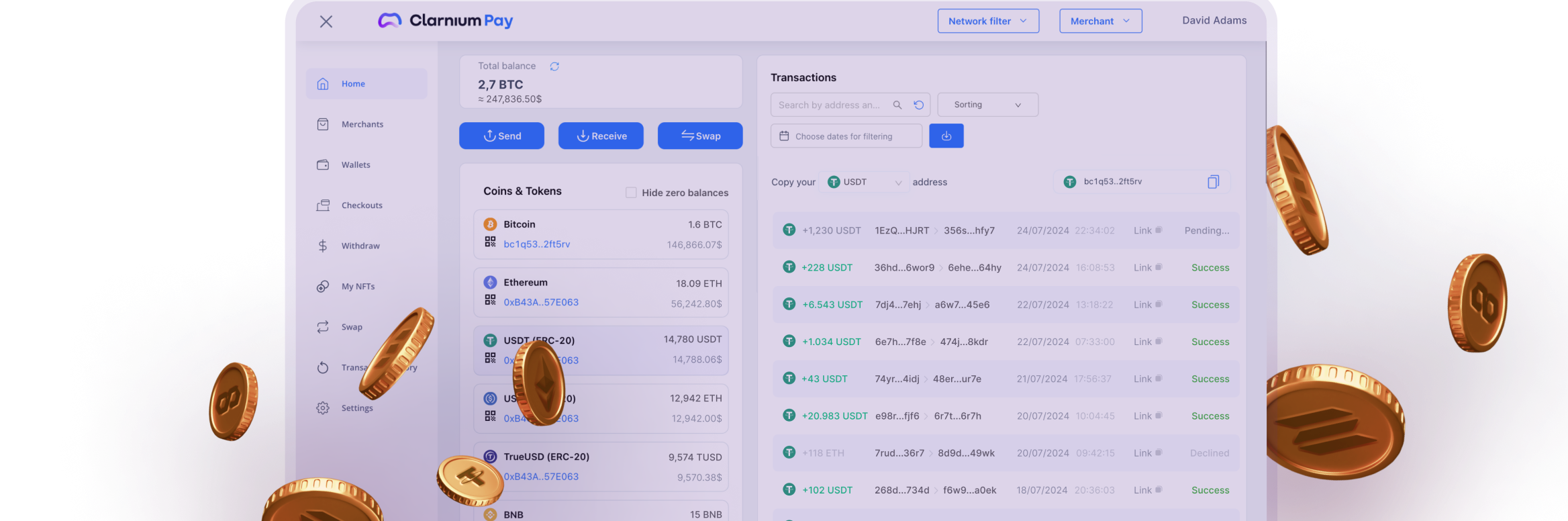The width and height of the screenshot is (1568, 521).
Task: Open Wallets section
Action: 355,164
